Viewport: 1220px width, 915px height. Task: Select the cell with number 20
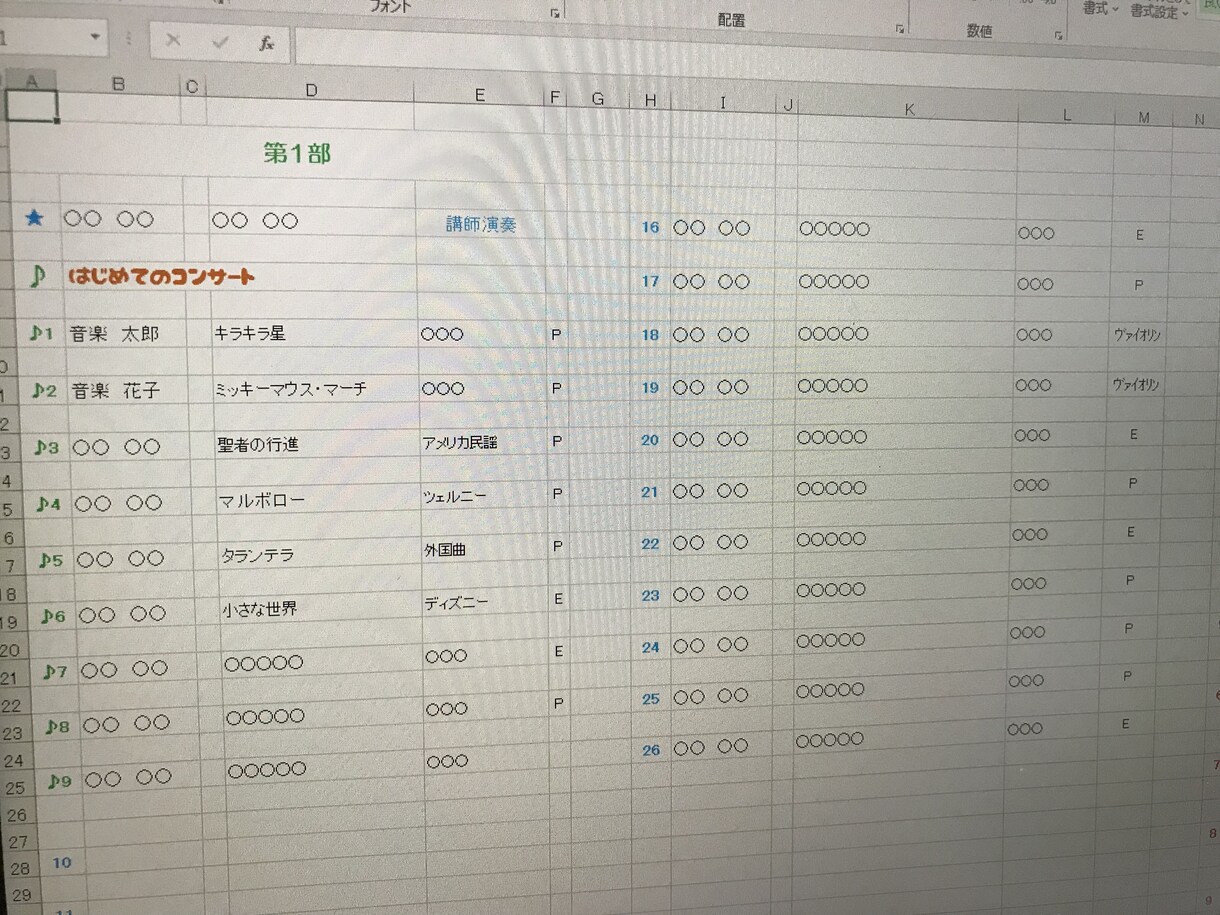[650, 440]
